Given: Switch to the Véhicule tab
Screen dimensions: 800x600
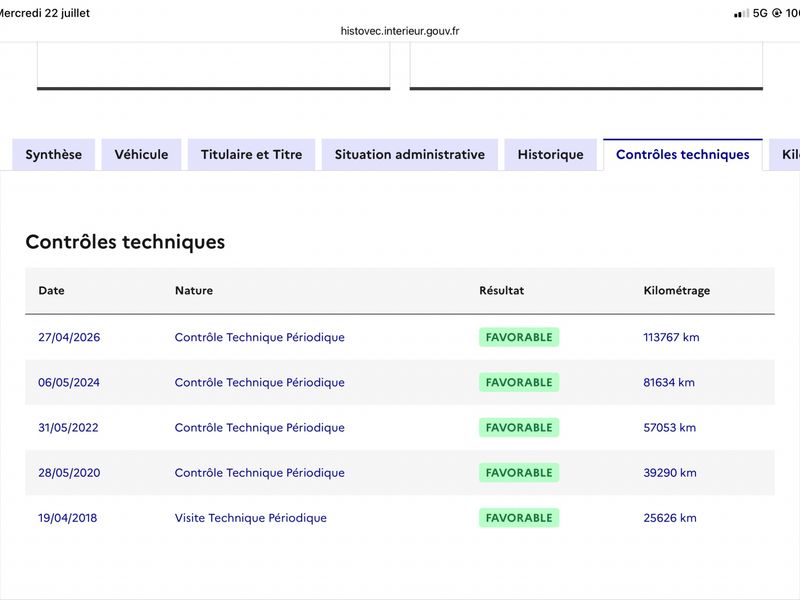Looking at the screenshot, I should (x=141, y=155).
